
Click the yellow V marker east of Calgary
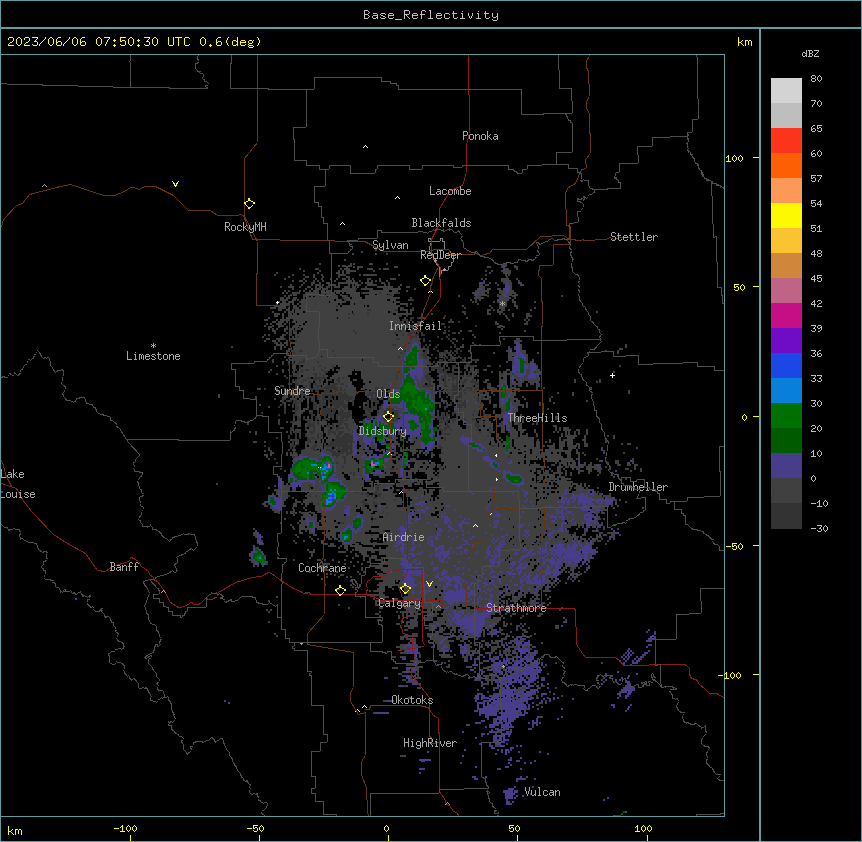click(429, 584)
